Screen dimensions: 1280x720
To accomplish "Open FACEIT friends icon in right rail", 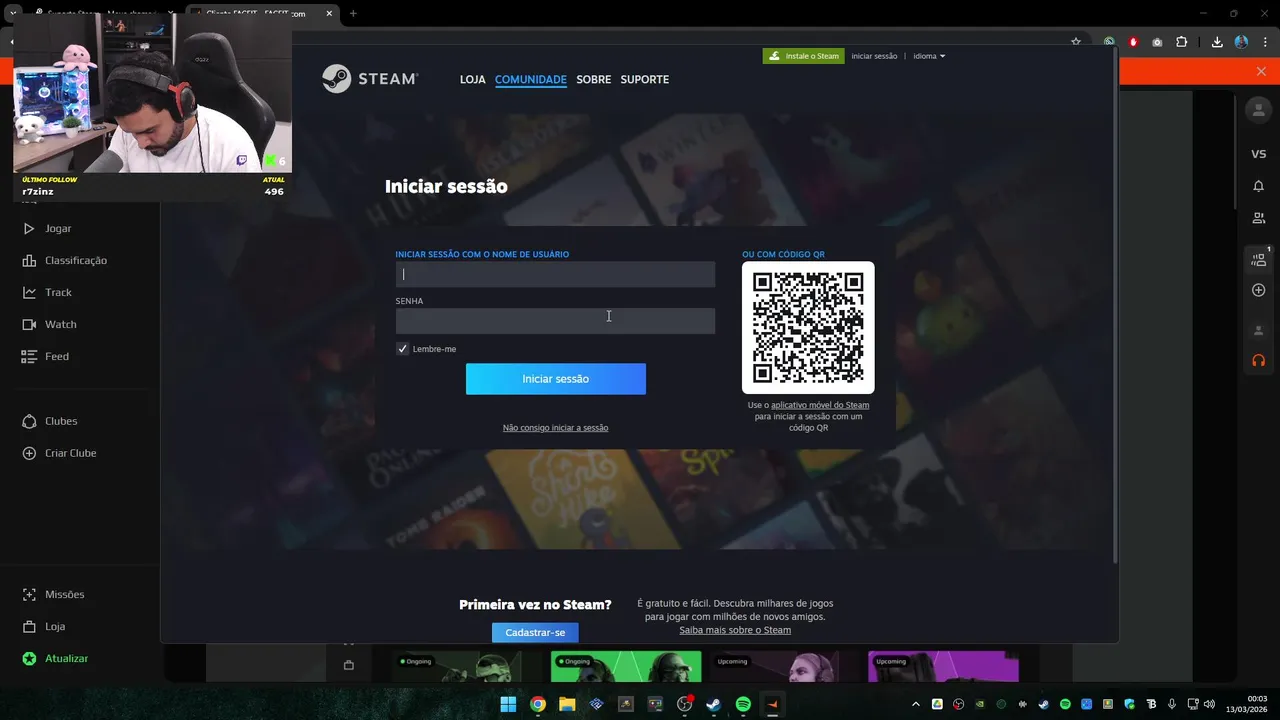I will pos(1259,218).
